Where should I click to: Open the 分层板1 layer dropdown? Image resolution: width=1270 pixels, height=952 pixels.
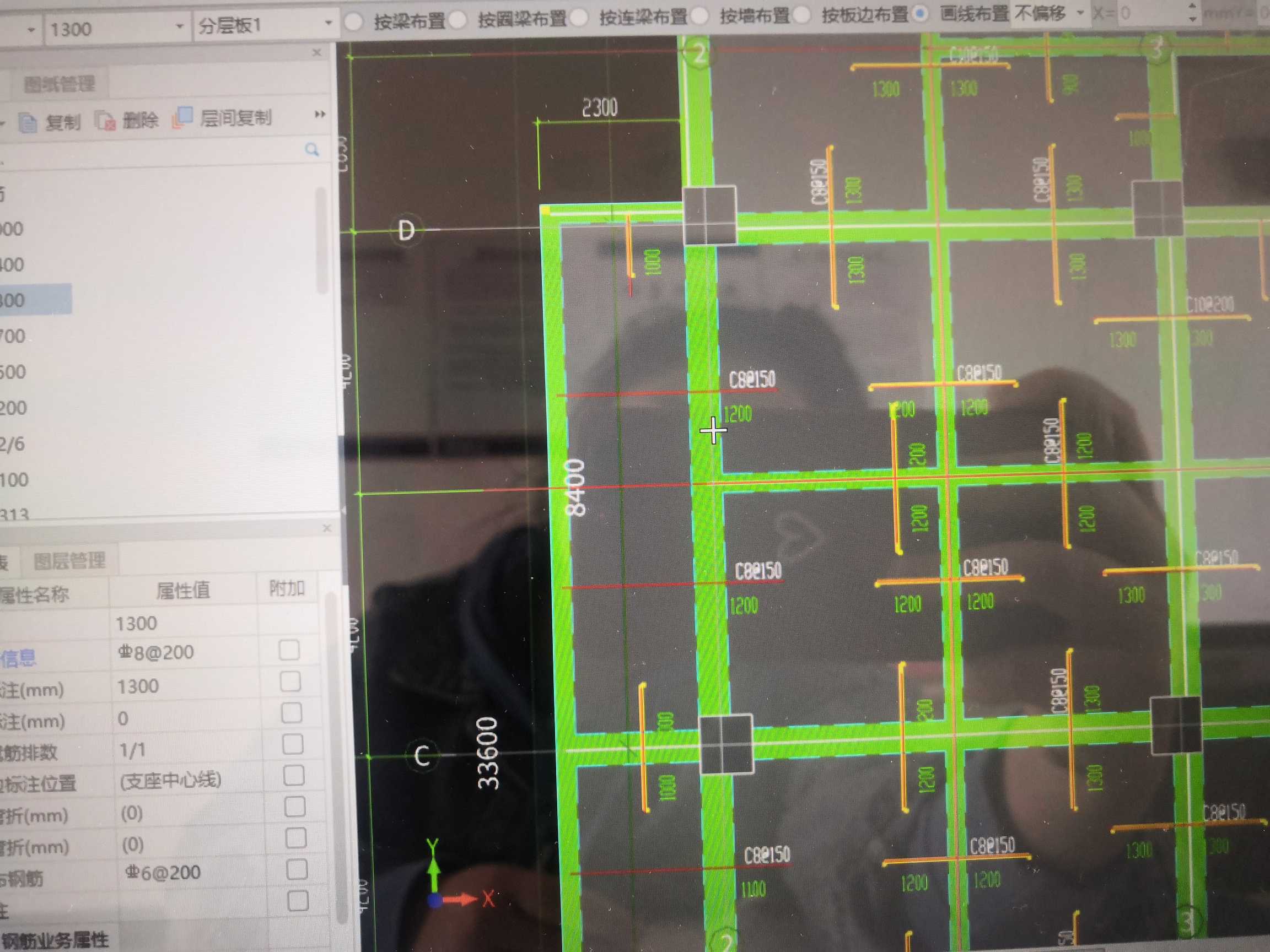pyautogui.click(x=329, y=23)
